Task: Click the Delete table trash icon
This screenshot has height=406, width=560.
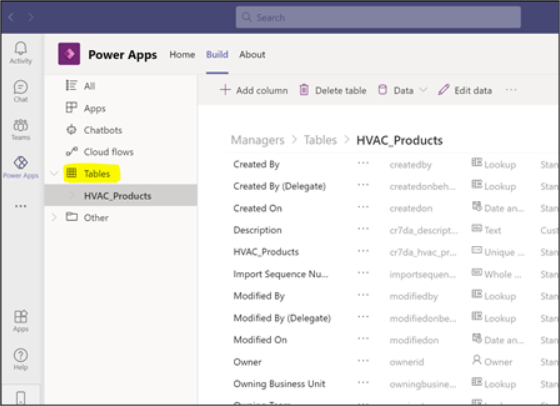Action: (x=304, y=90)
